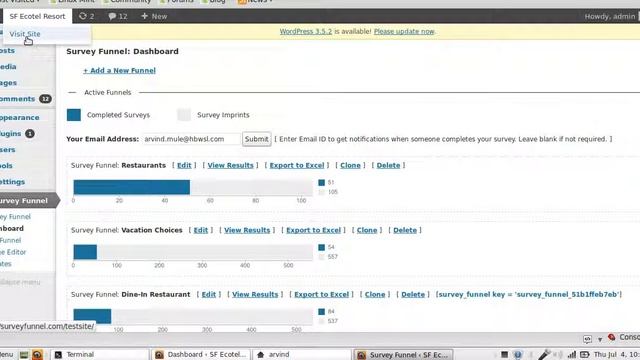This screenshot has width=640, height=360.
Task: Click the Collapse menu sidebar link
Action: click(20, 282)
